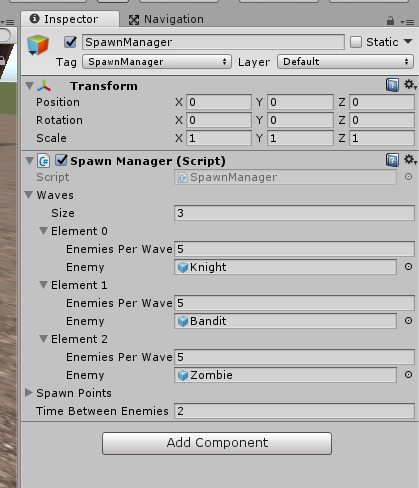Disable the Spawn Manager script component checkbox
The image size is (419, 488).
tap(61, 160)
